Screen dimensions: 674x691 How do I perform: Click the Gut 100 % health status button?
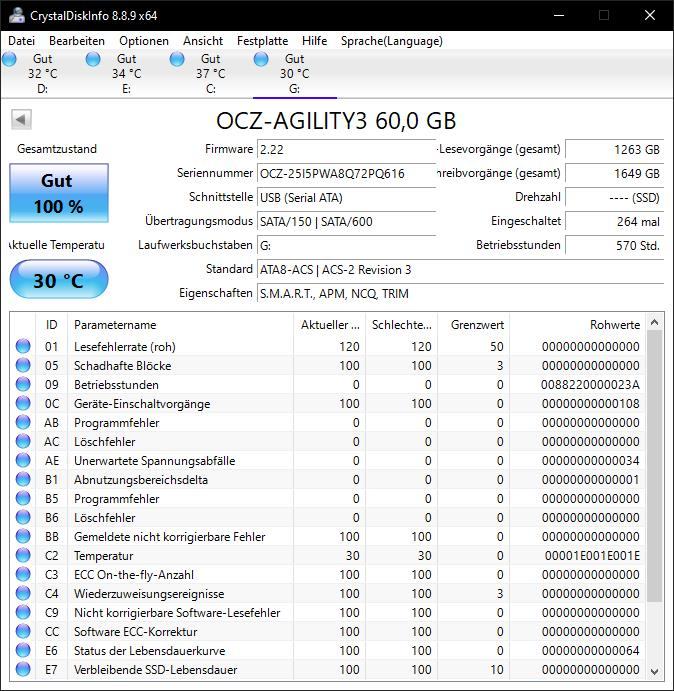pos(59,193)
